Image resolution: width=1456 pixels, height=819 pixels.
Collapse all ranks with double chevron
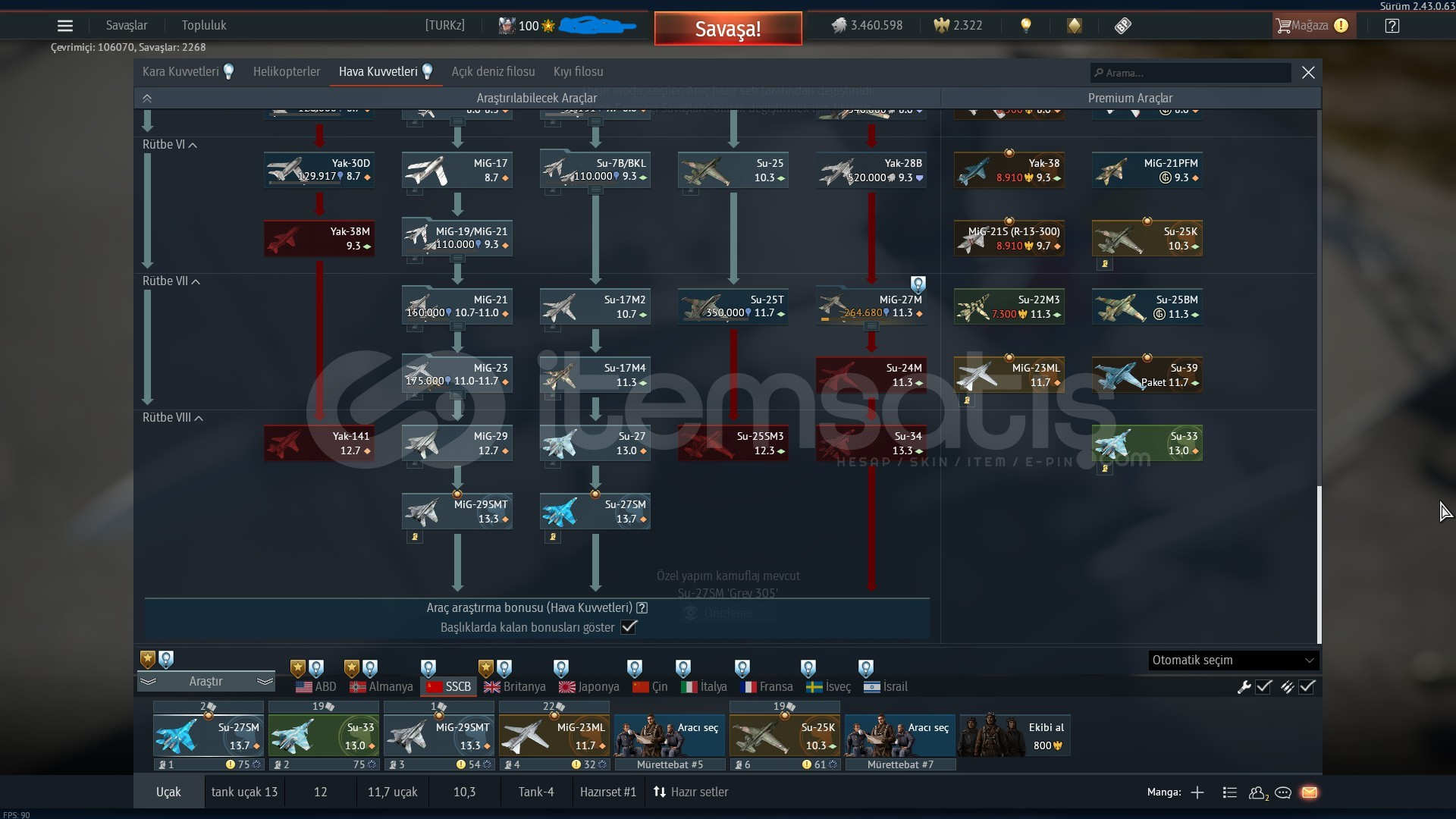click(x=147, y=98)
